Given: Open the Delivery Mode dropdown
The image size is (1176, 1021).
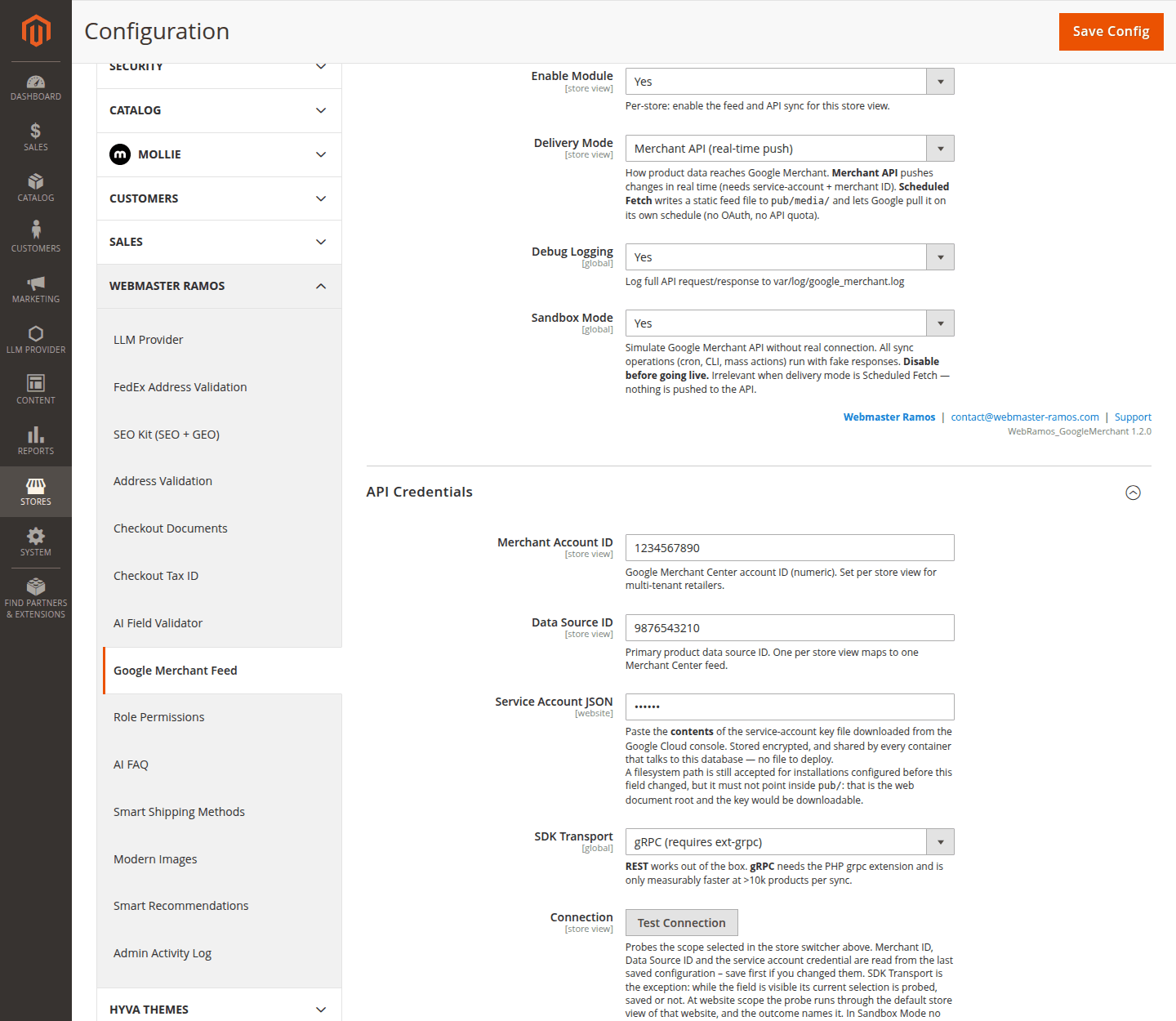Looking at the screenshot, I should 790,149.
